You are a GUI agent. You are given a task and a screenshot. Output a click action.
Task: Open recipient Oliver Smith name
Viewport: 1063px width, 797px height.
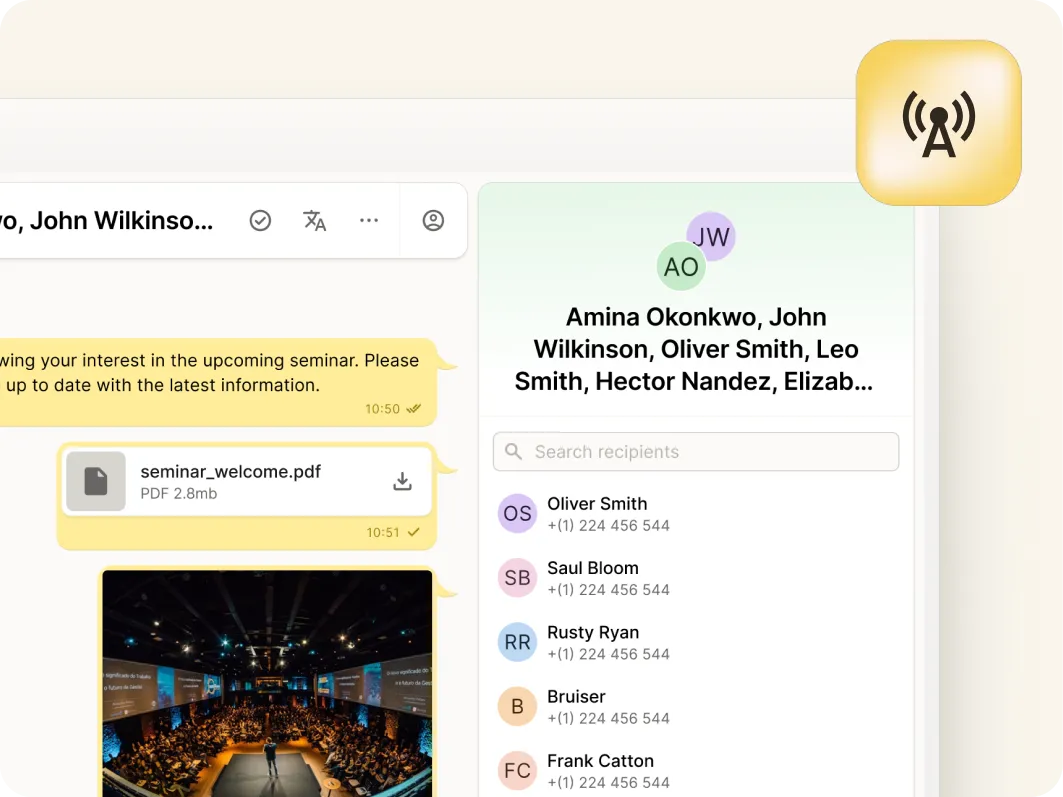[x=597, y=504]
